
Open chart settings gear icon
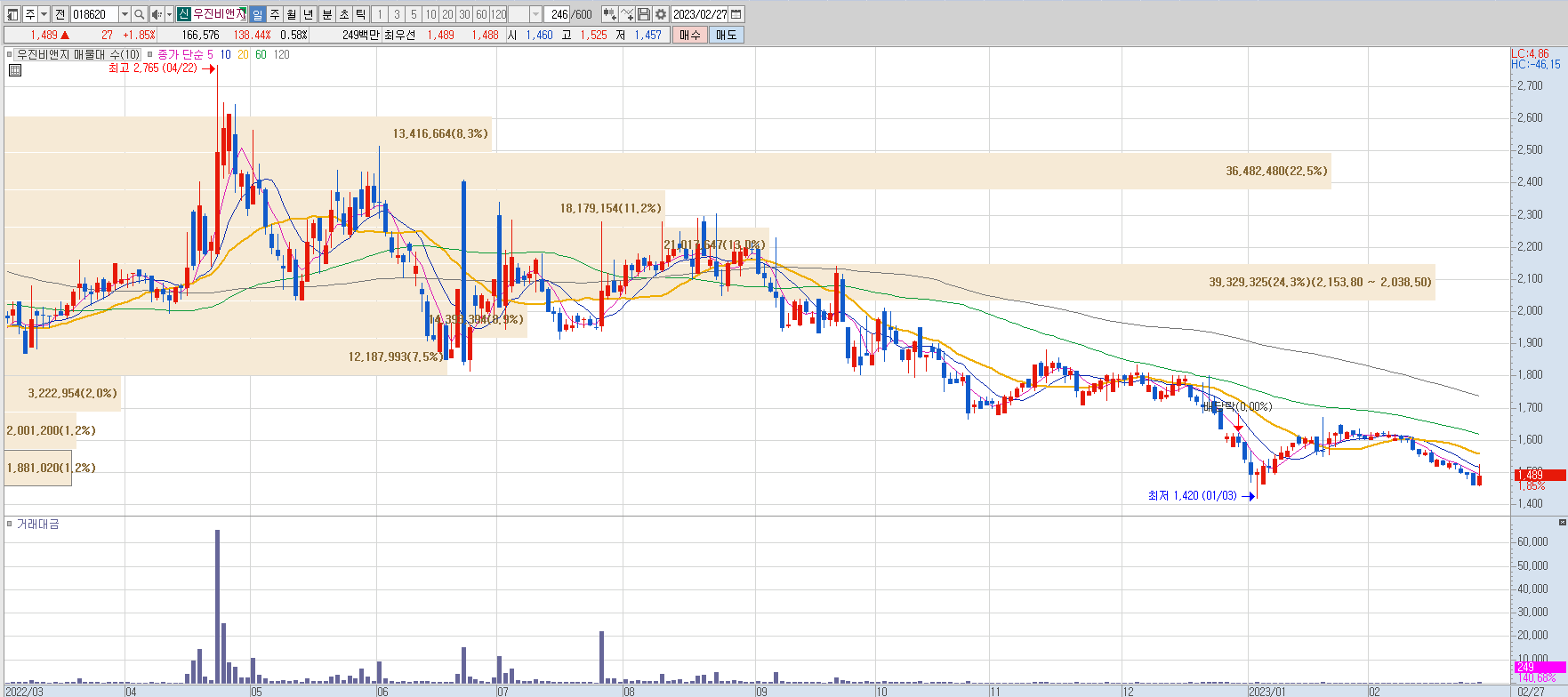click(661, 14)
